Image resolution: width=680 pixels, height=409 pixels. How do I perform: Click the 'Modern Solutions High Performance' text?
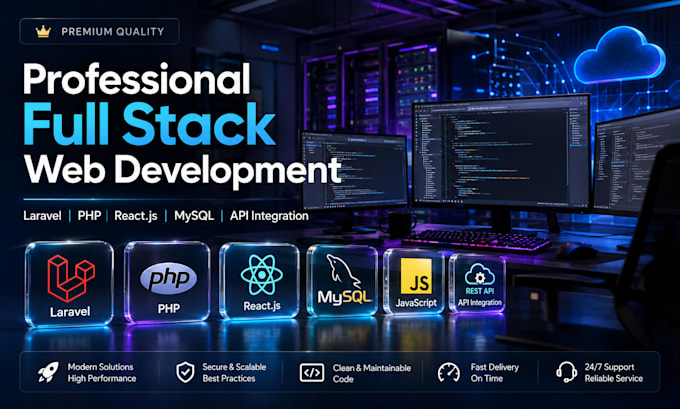point(101,373)
